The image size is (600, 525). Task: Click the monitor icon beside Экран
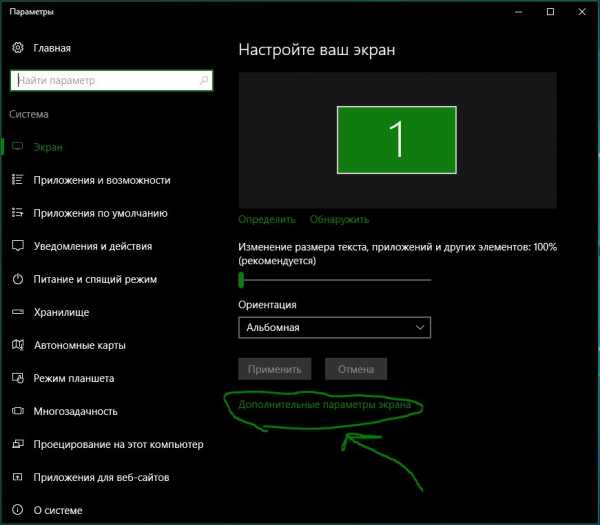18,147
